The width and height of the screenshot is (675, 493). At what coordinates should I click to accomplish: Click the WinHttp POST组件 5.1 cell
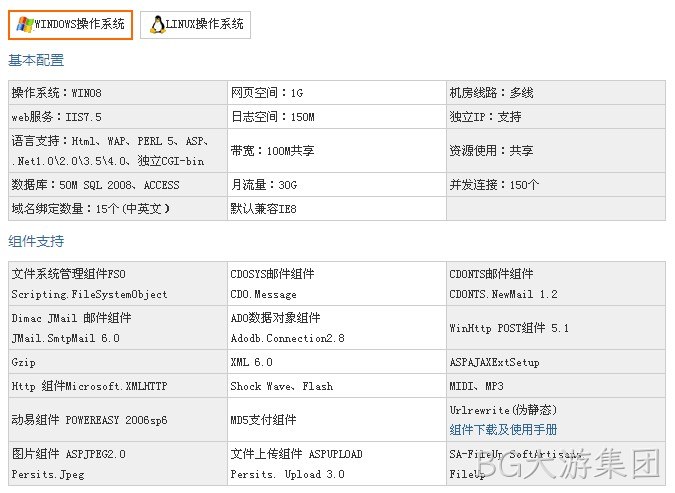pos(556,328)
